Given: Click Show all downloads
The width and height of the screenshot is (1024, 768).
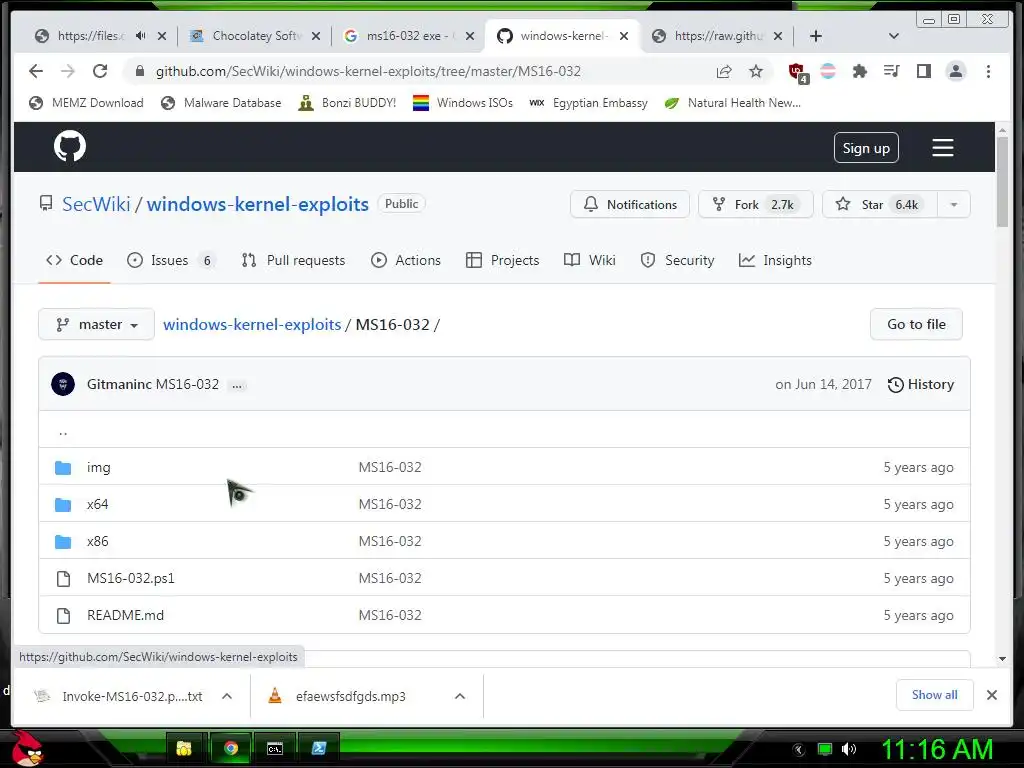Looking at the screenshot, I should 935,695.
